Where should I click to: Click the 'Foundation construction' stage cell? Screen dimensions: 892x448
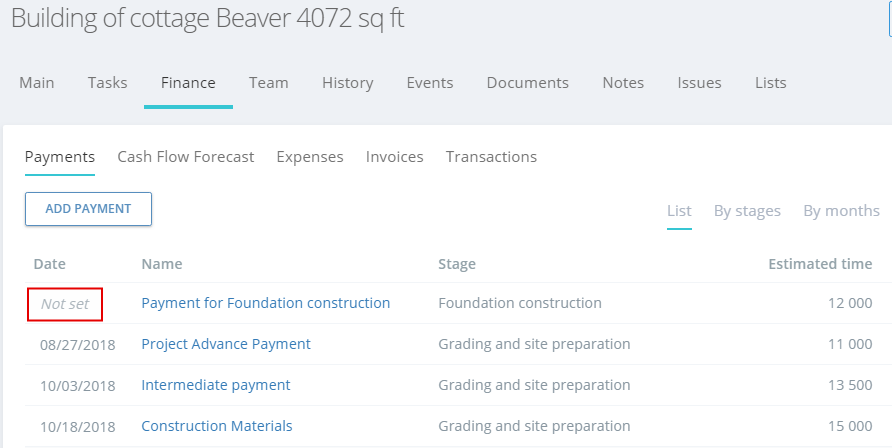tap(519, 303)
